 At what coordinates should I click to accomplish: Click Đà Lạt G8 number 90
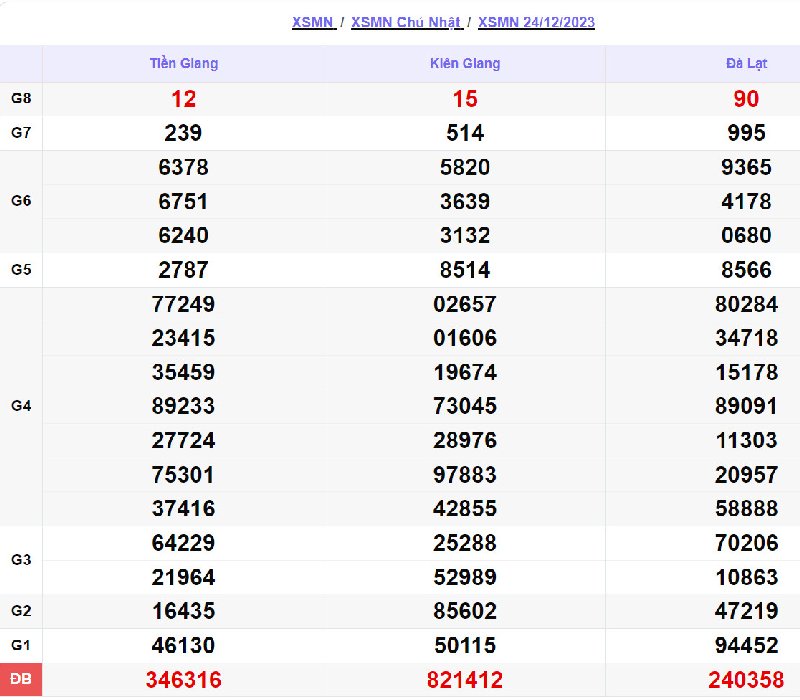pos(746,99)
